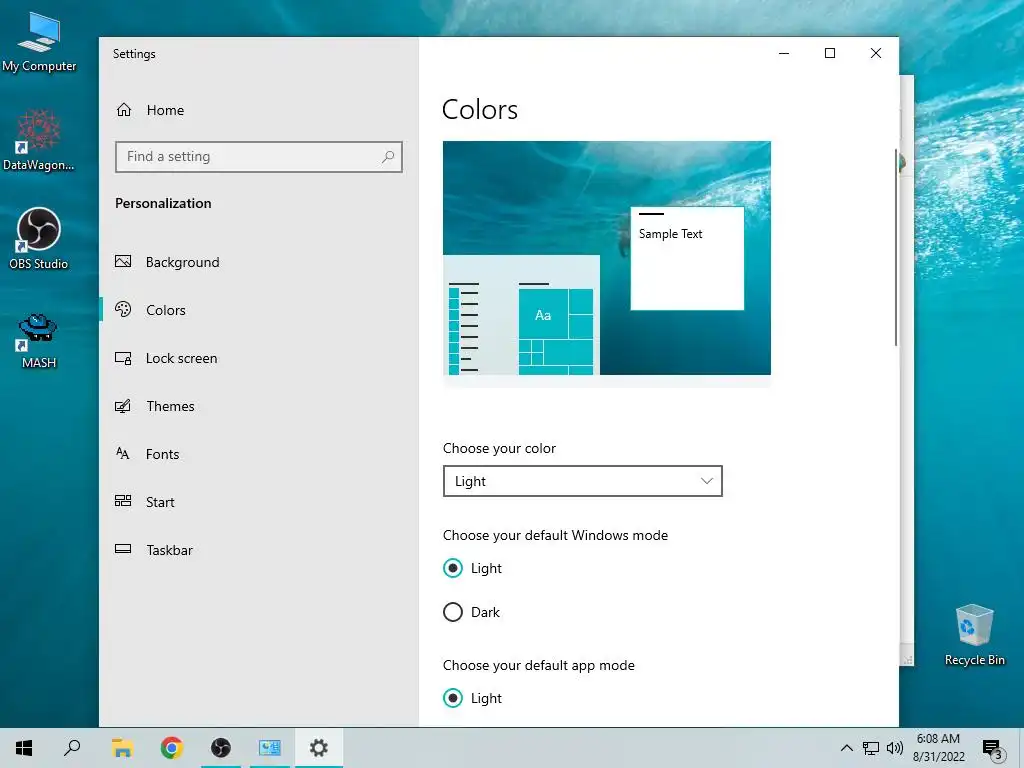Click the Lock screen icon in sidebar
This screenshot has height=768, width=1024.
pyautogui.click(x=123, y=358)
